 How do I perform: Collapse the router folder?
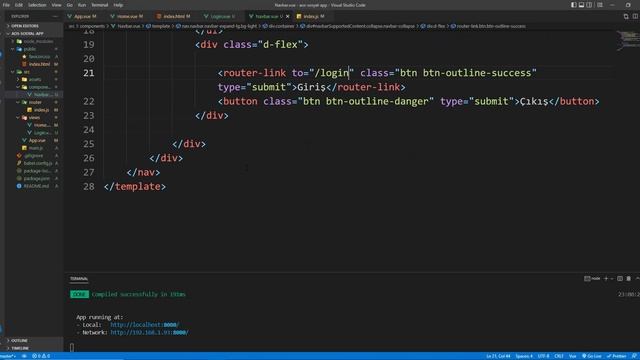pos(35,102)
